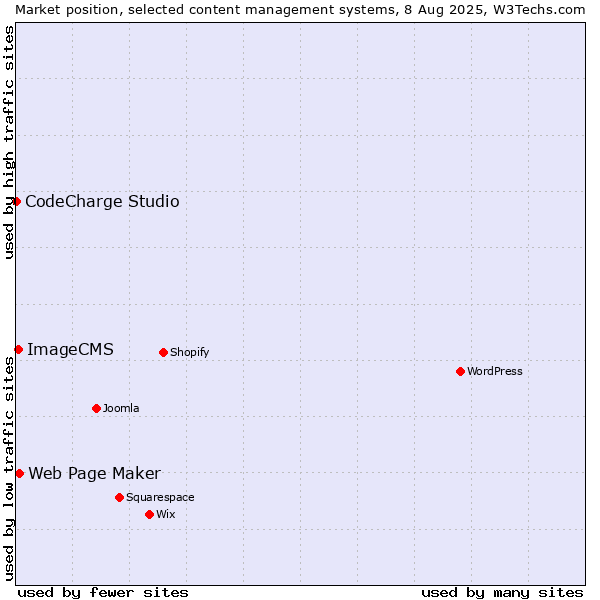Click the 'used by low traffic sites' axis label
The width and height of the screenshot is (600, 600).
click(x=8, y=469)
